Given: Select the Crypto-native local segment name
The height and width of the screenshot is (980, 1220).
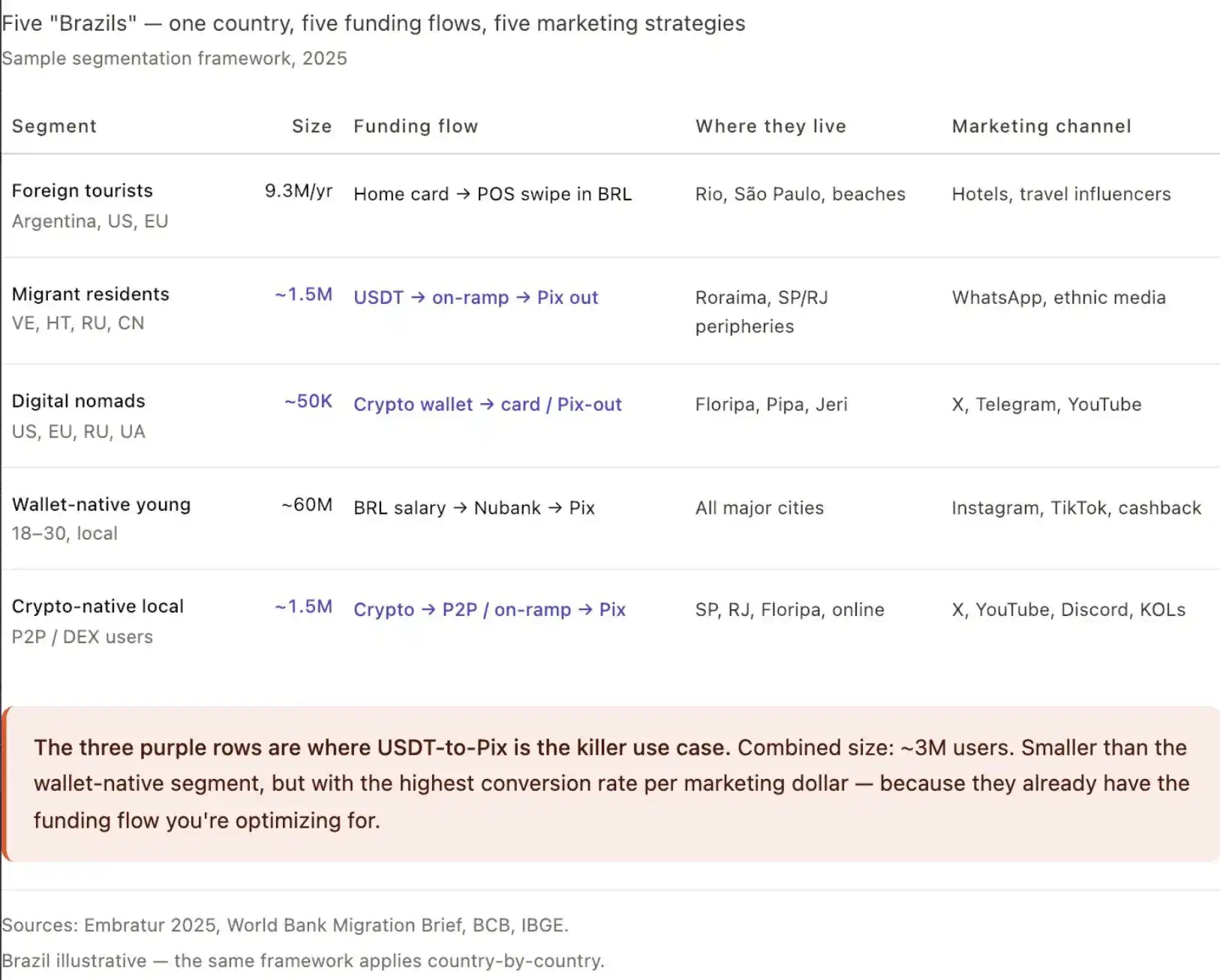Looking at the screenshot, I should (x=98, y=606).
